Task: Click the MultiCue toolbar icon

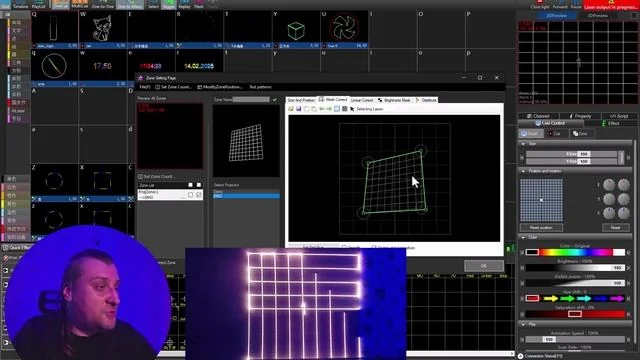Action: 80,4
